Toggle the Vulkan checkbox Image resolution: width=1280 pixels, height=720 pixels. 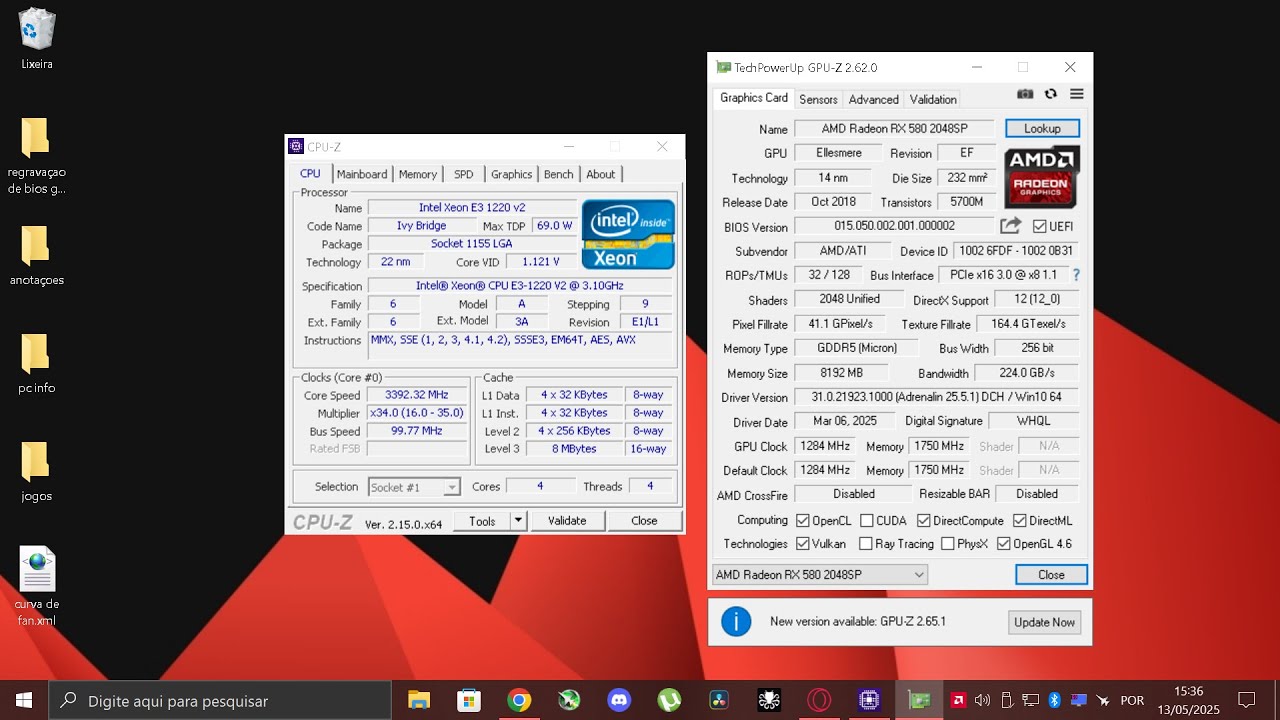[802, 544]
